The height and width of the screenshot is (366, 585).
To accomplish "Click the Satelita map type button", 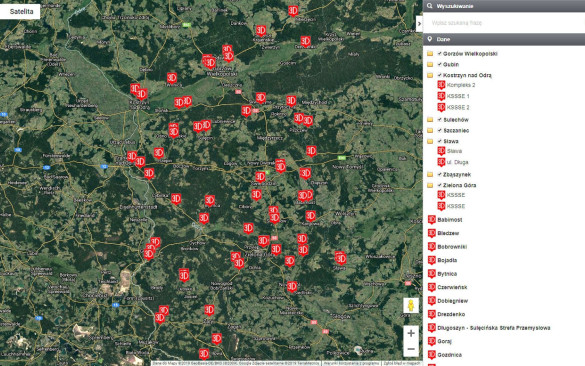I will [20, 12].
